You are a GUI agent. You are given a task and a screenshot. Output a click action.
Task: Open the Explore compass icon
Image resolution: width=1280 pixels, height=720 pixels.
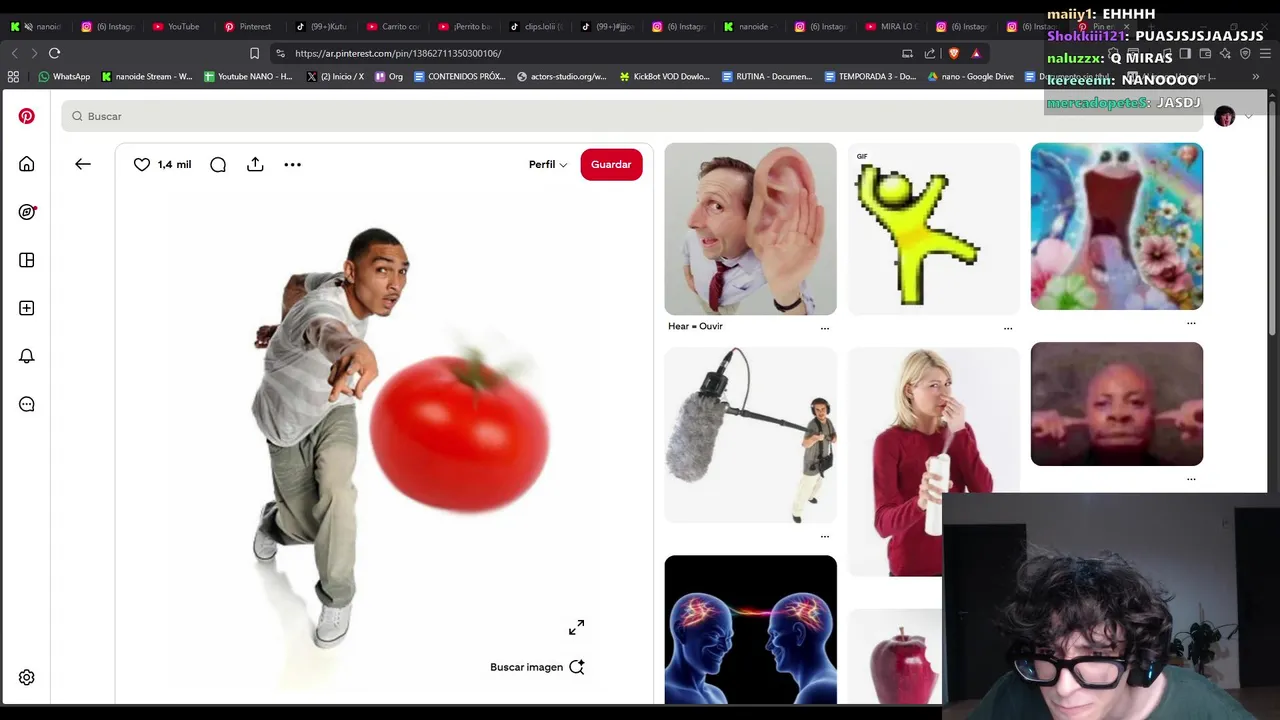27,212
